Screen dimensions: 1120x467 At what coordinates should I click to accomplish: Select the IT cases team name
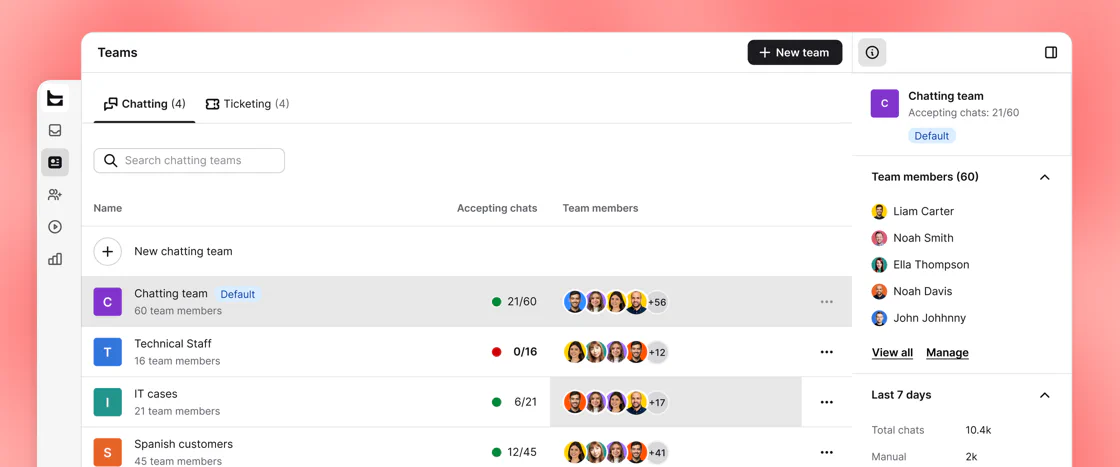pyautogui.click(x=156, y=393)
